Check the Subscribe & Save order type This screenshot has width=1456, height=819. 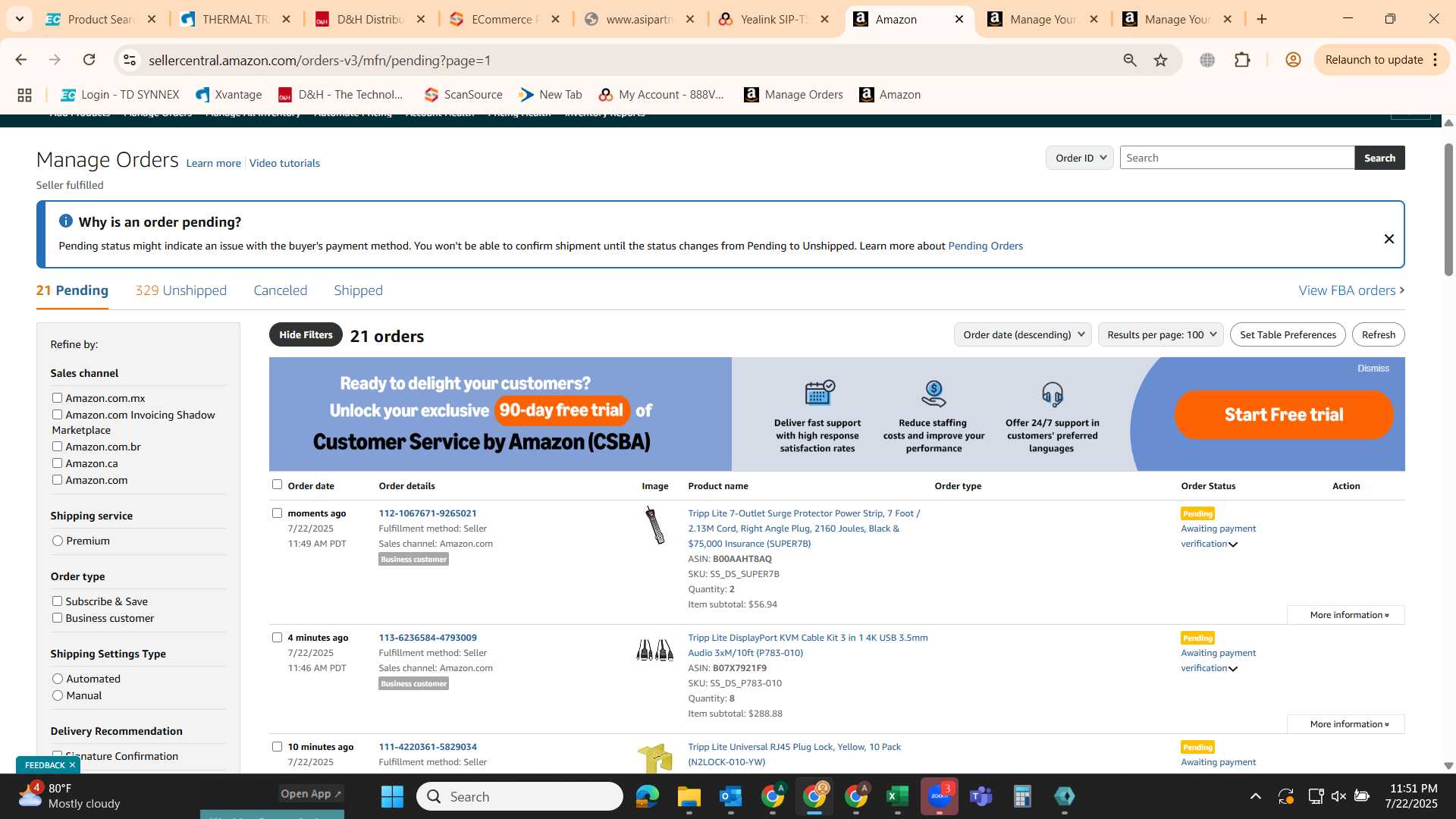(57, 601)
